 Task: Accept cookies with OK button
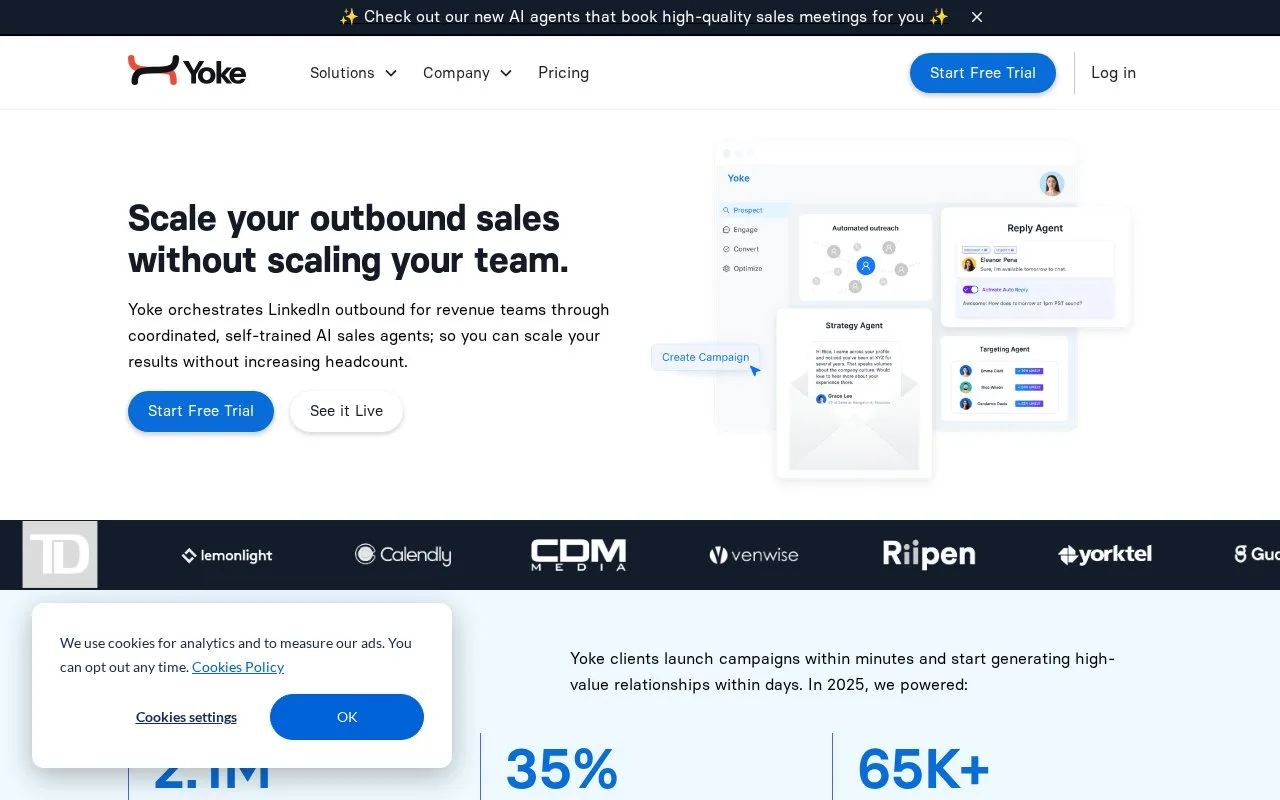click(347, 717)
